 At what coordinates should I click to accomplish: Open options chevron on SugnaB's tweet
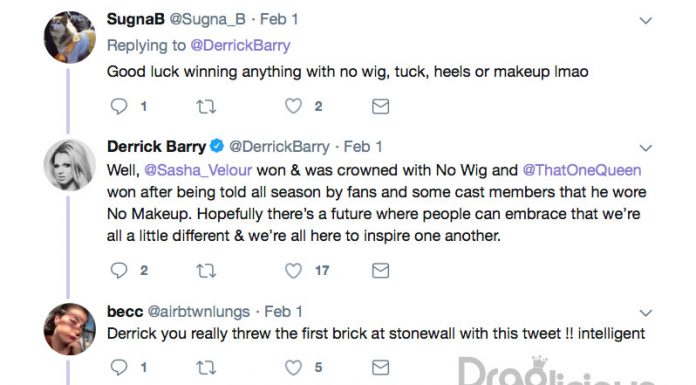coord(645,20)
